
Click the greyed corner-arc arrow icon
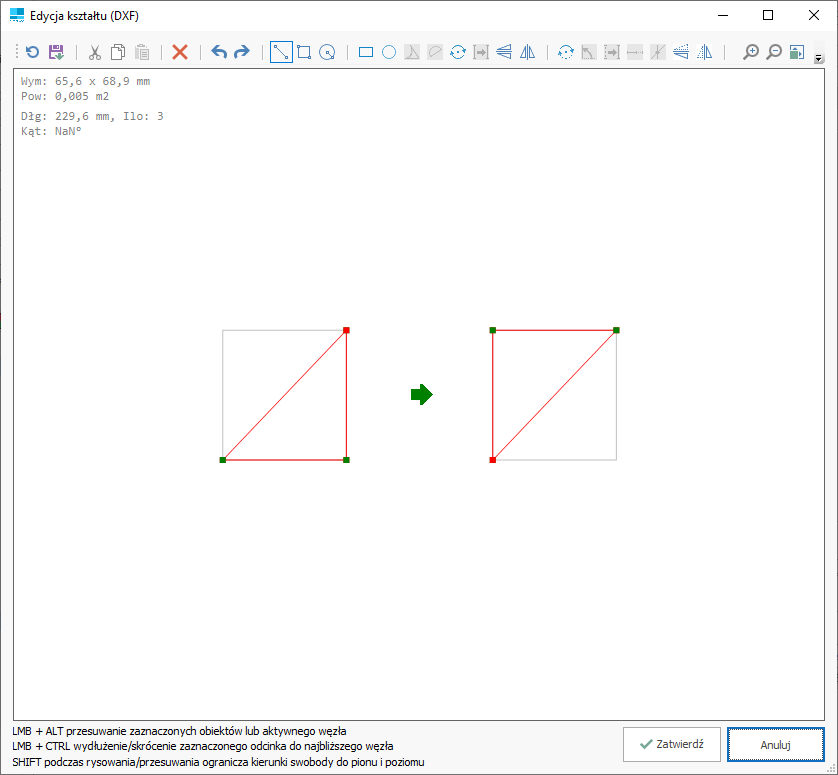[x=588, y=52]
